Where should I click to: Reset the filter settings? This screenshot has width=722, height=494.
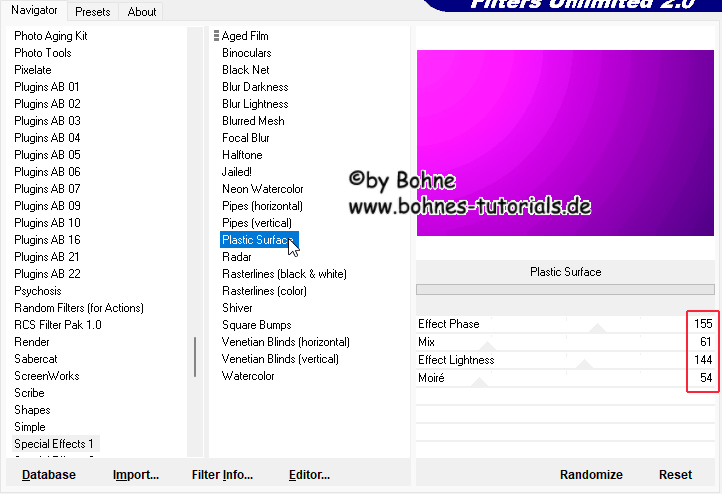pos(675,475)
